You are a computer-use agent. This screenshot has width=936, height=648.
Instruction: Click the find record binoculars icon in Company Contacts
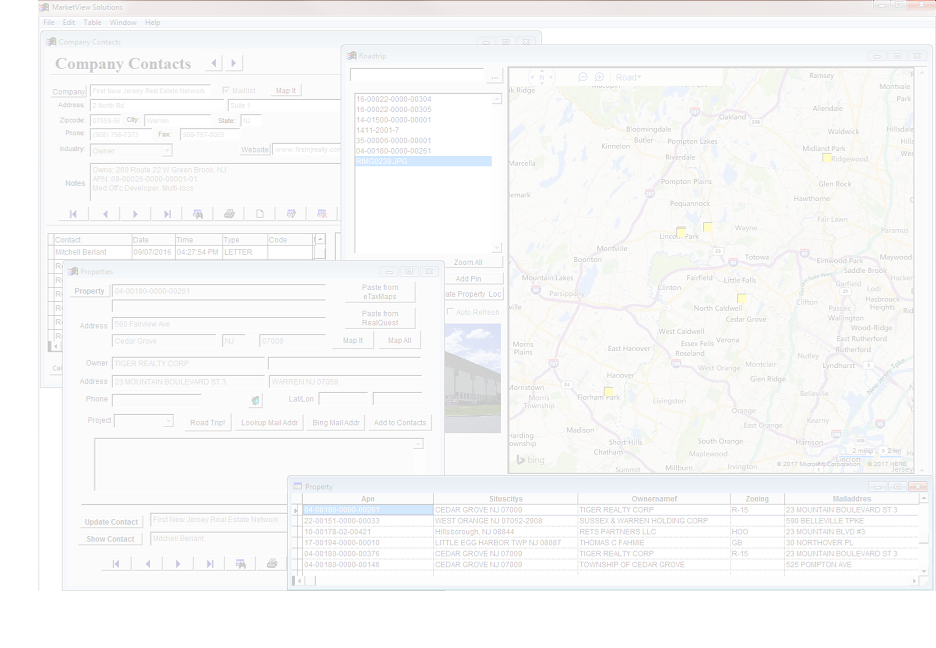(198, 214)
